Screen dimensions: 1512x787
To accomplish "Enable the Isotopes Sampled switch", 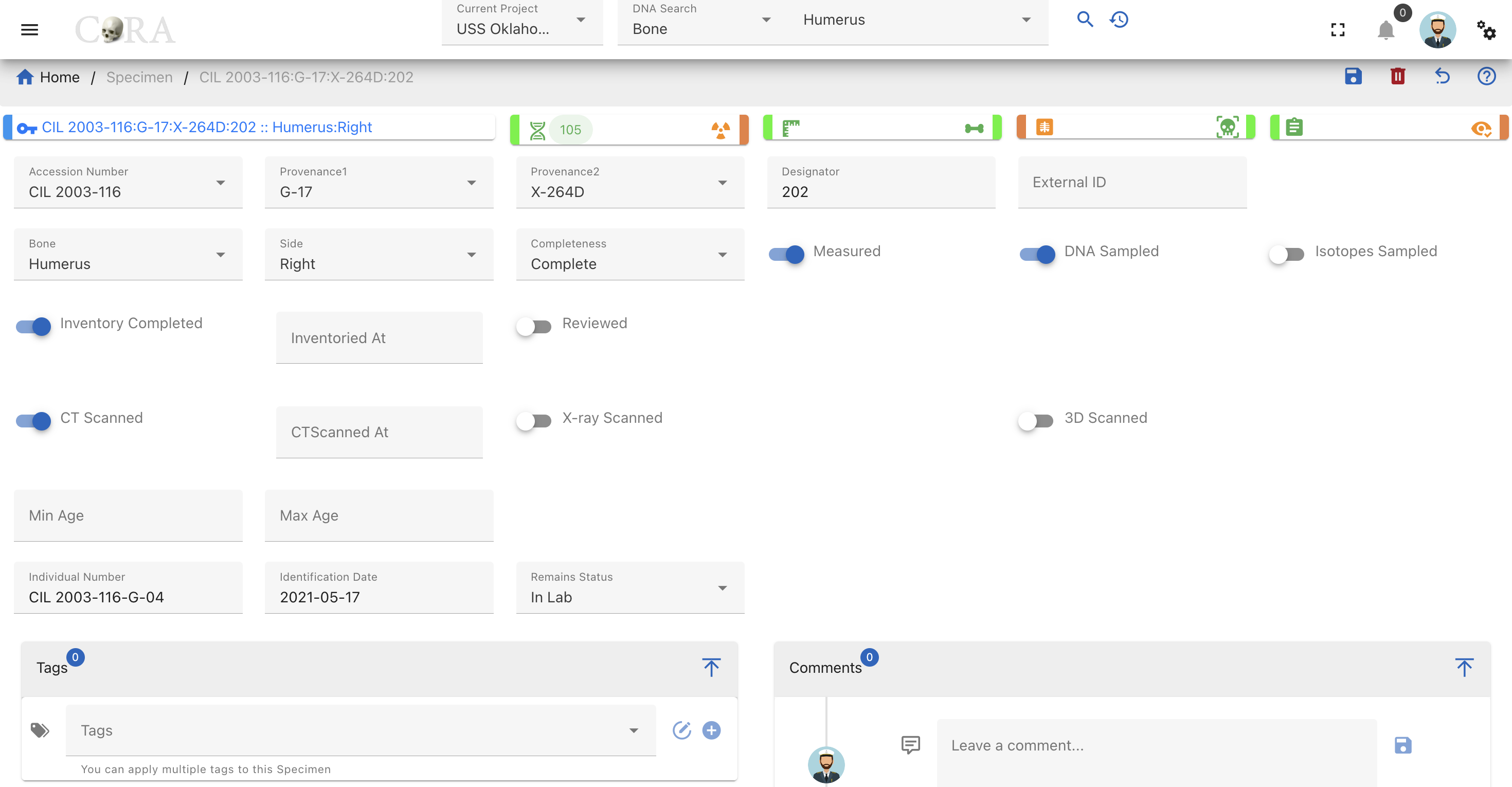I will tap(1286, 255).
